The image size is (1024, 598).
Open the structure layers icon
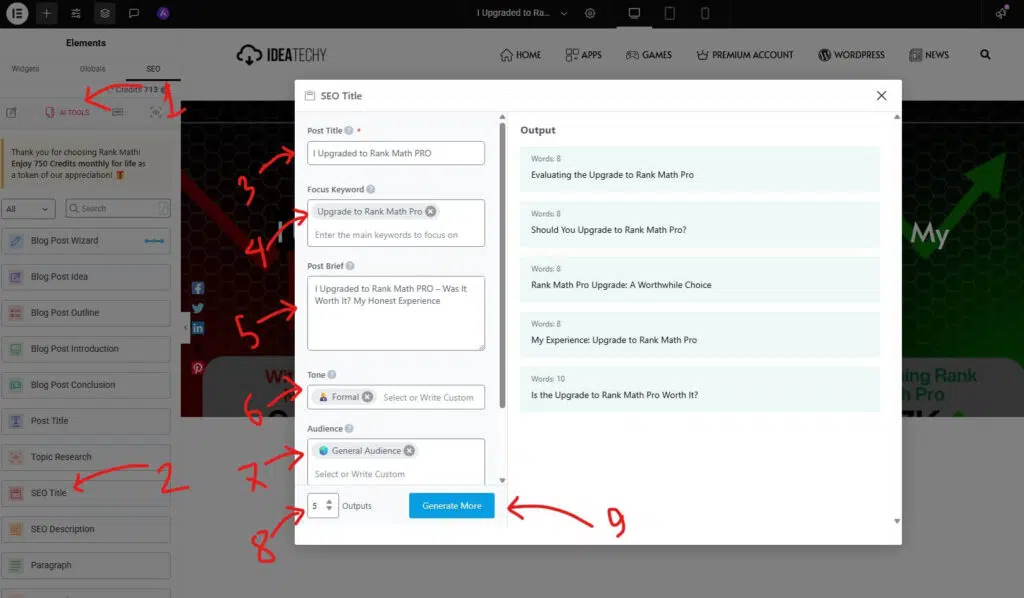coord(104,13)
